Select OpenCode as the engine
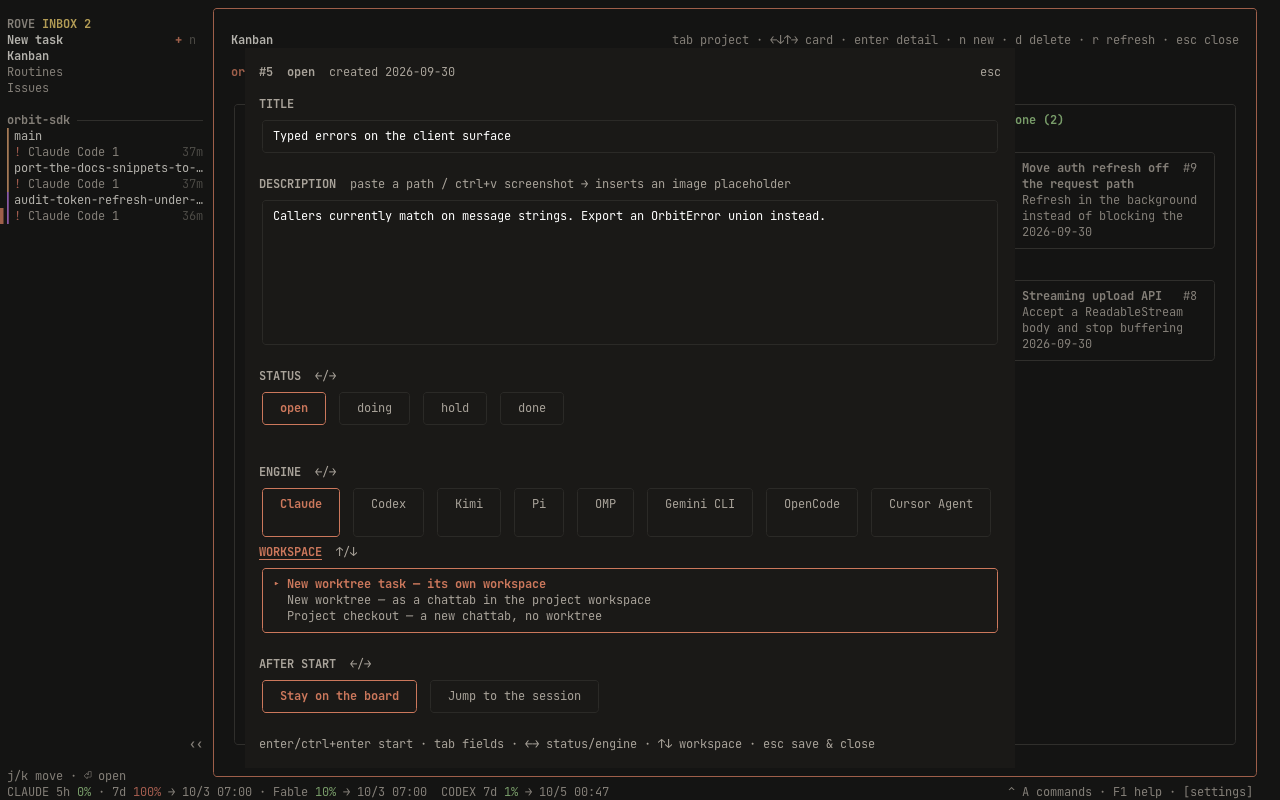 (x=812, y=512)
